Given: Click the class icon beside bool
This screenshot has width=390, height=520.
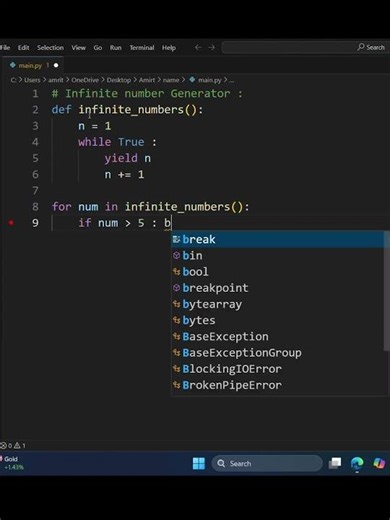Looking at the screenshot, I should tap(177, 272).
